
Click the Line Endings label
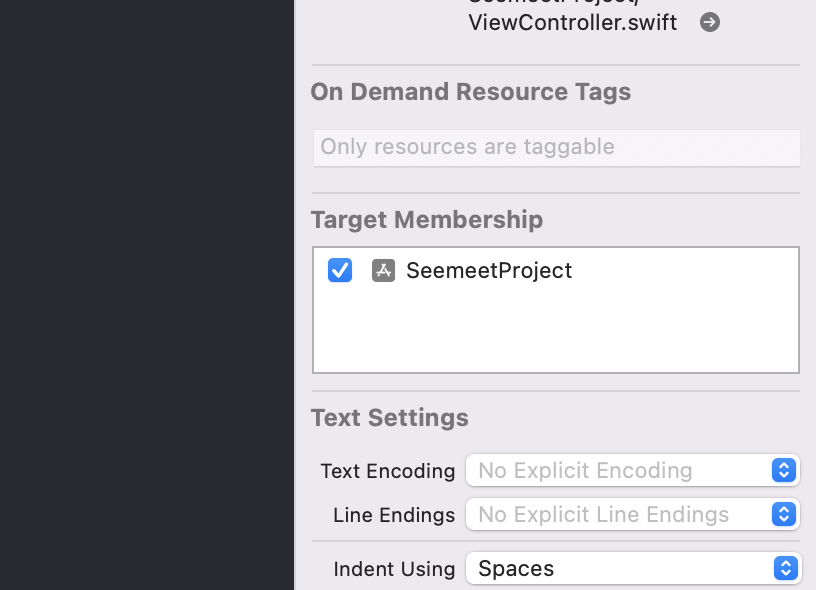394,515
